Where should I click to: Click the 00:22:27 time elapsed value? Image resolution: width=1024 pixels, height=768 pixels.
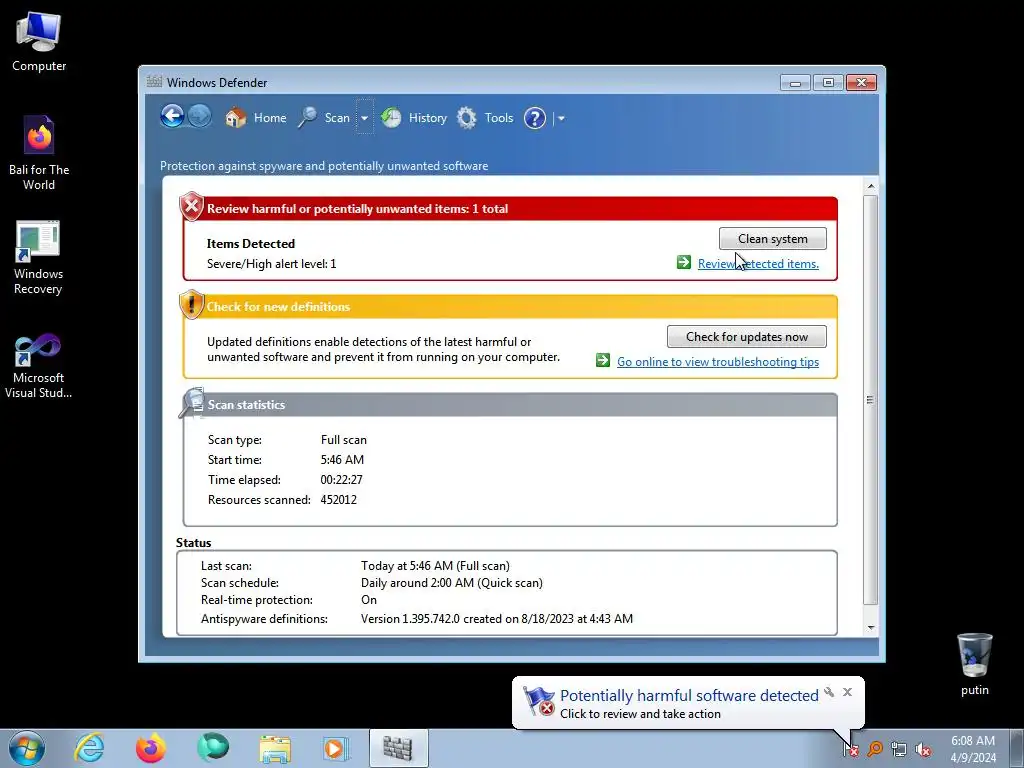pyautogui.click(x=341, y=479)
